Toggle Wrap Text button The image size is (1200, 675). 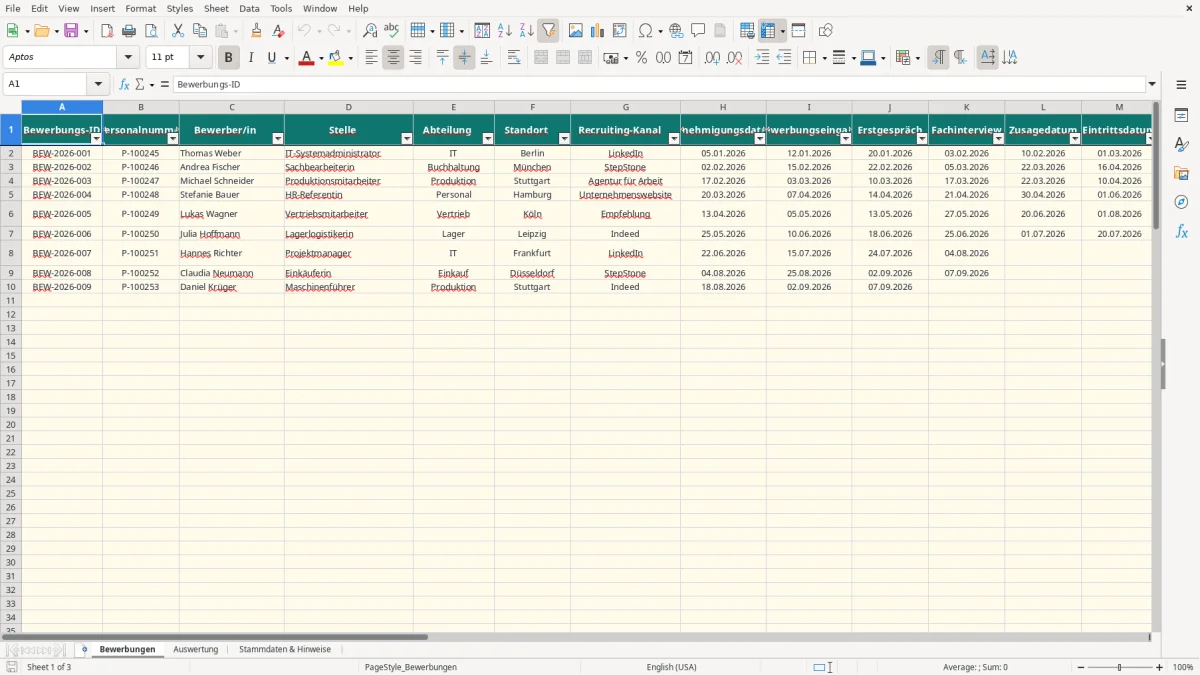(514, 58)
